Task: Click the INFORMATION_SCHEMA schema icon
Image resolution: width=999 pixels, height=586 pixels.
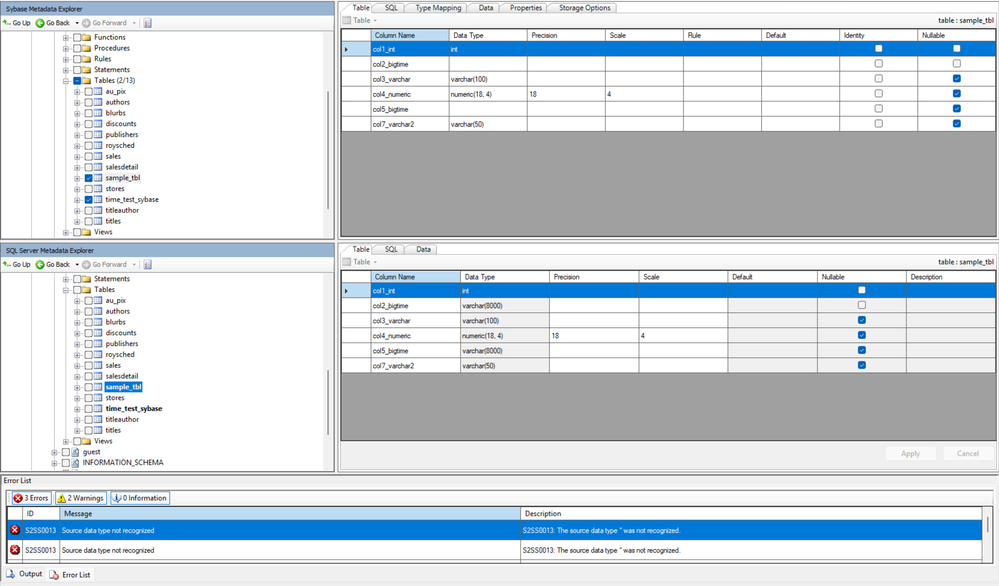Action: 75,463
